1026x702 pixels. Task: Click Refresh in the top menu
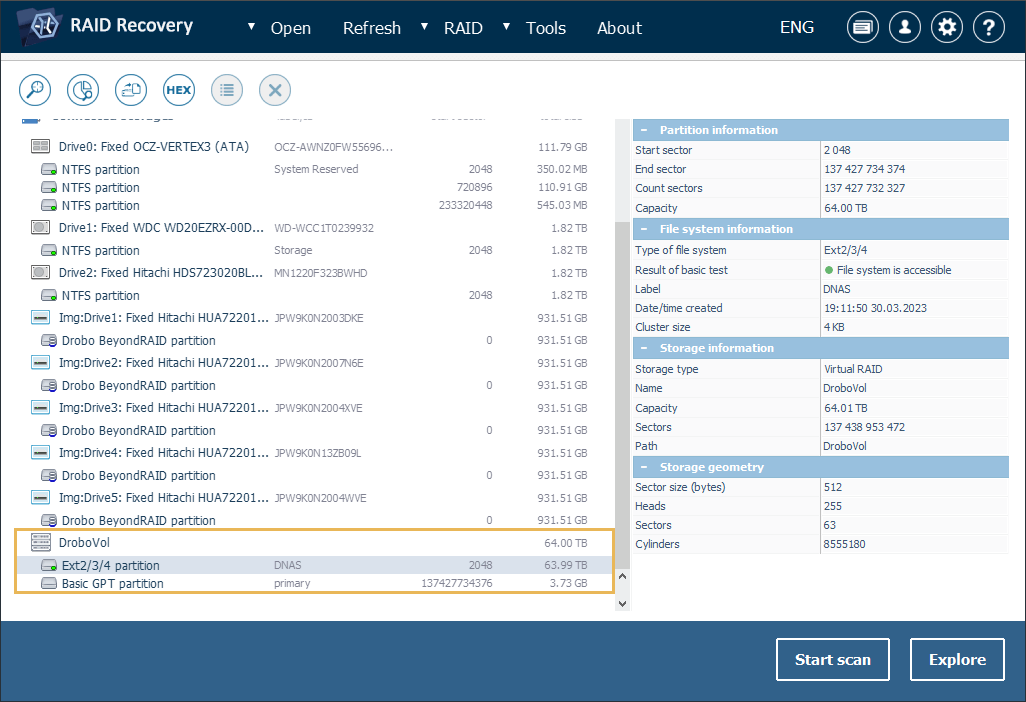point(372,28)
